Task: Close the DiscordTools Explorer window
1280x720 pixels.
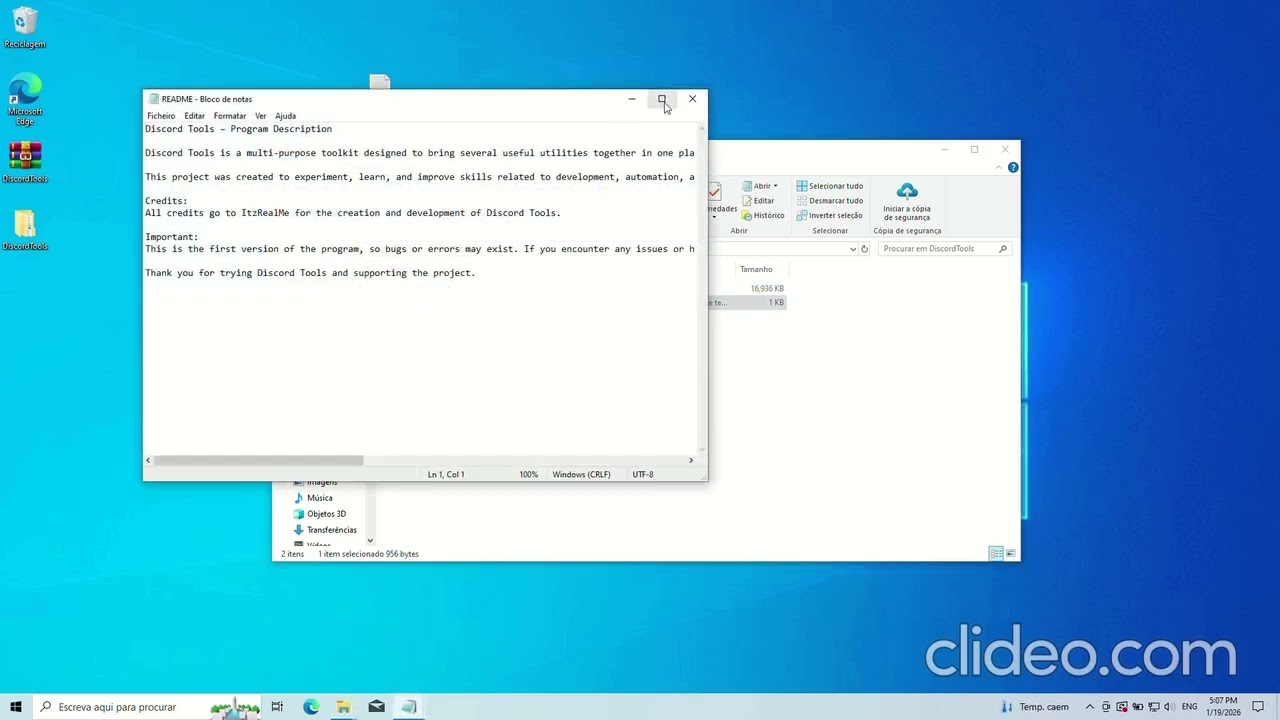Action: point(1005,150)
